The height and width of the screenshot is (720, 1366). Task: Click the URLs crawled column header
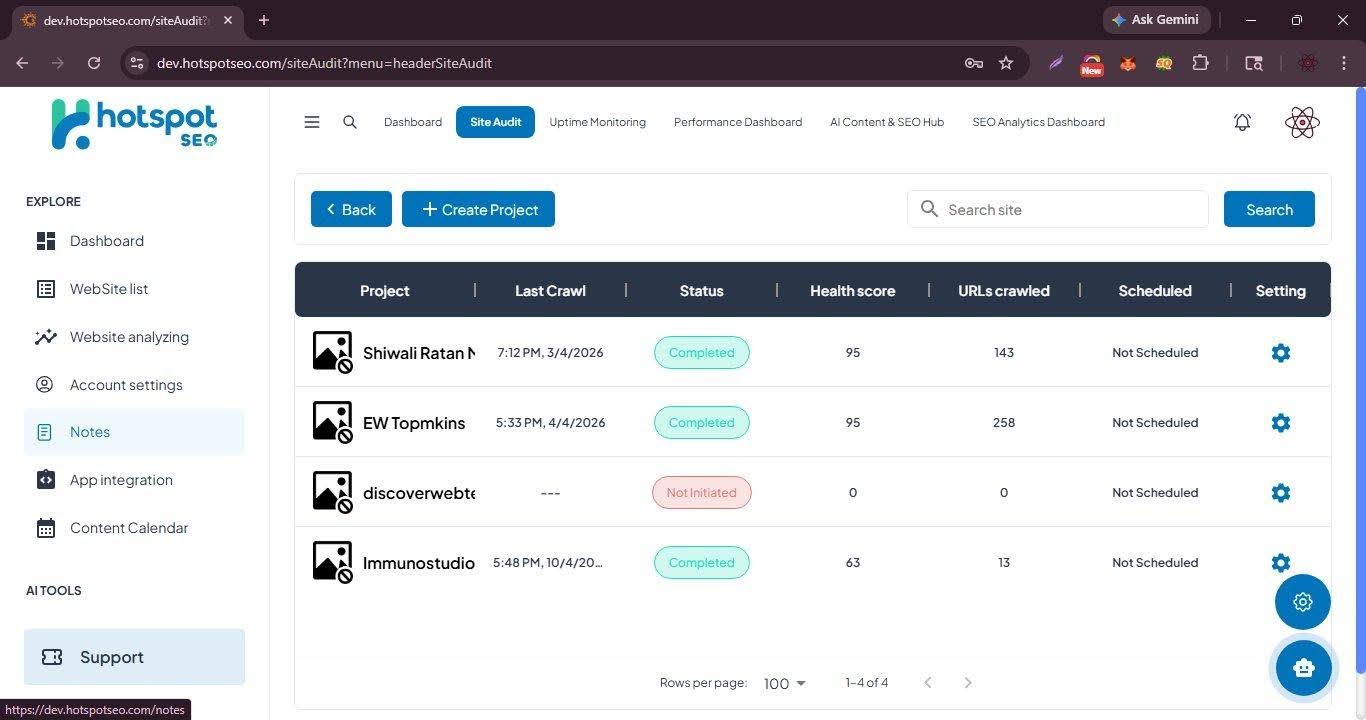tap(1004, 291)
